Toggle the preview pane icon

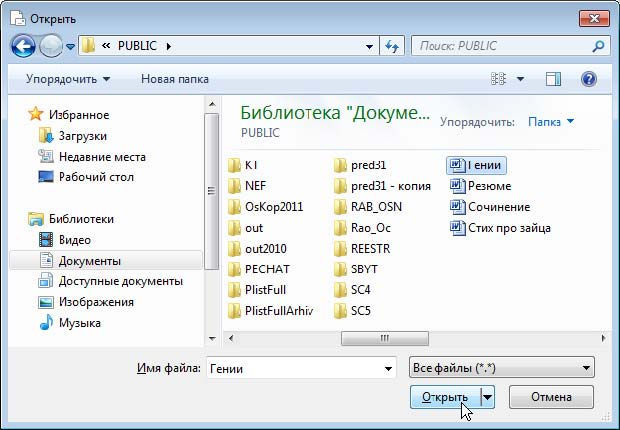[553, 79]
